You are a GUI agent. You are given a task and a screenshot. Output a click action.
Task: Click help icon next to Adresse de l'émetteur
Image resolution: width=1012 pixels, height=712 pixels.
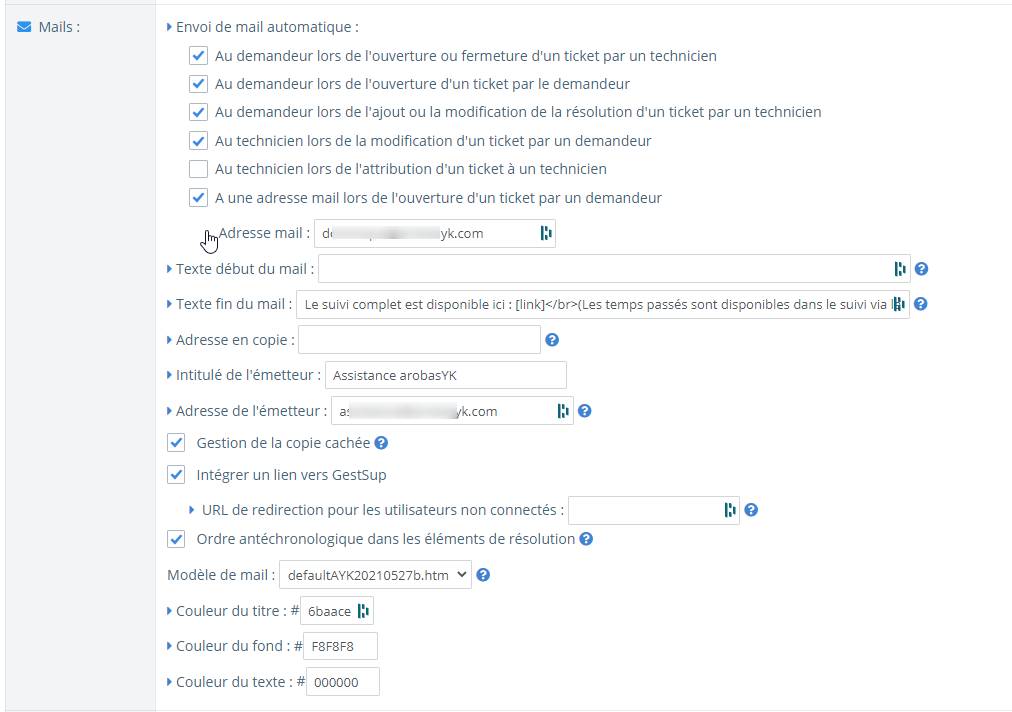click(585, 411)
